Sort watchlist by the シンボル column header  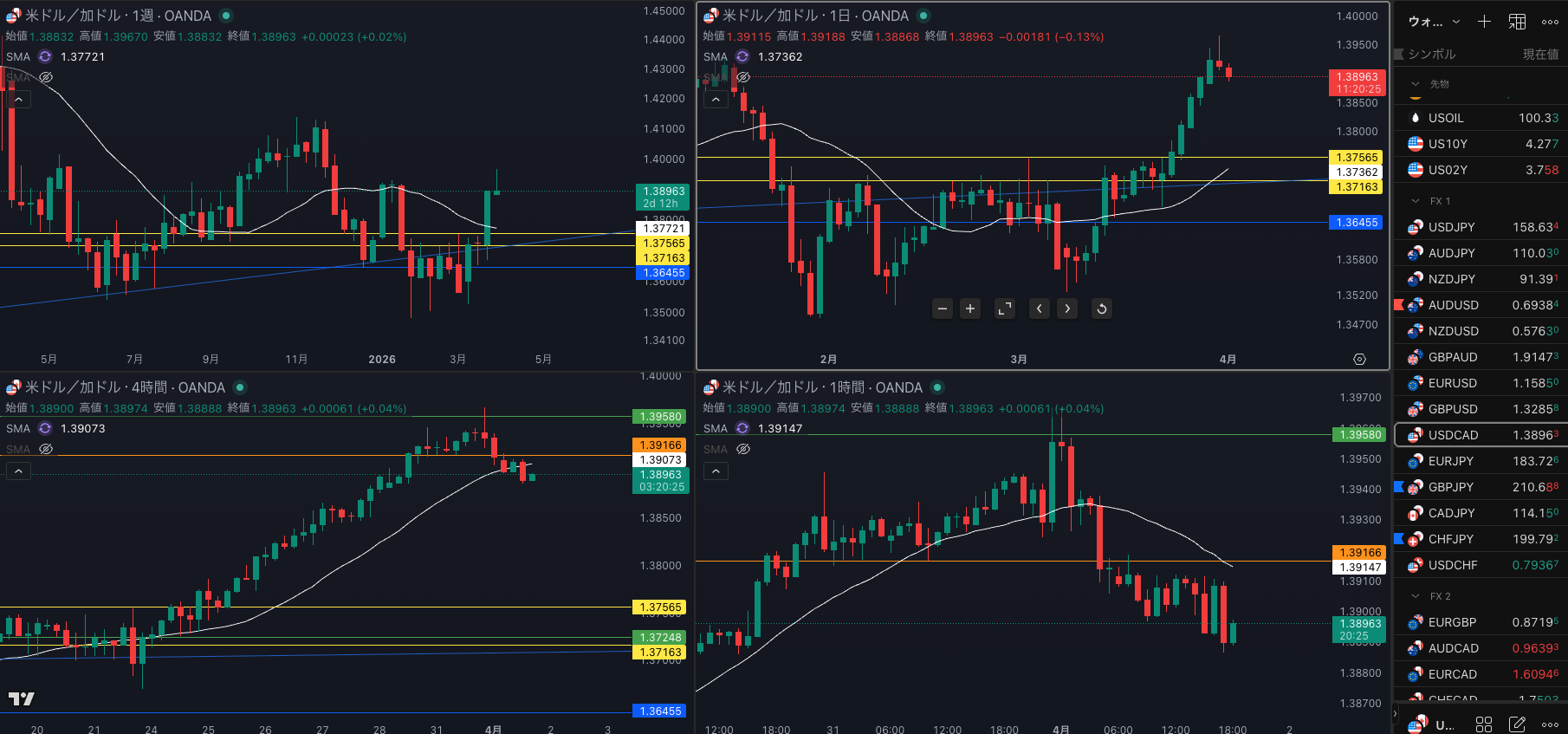1431,54
